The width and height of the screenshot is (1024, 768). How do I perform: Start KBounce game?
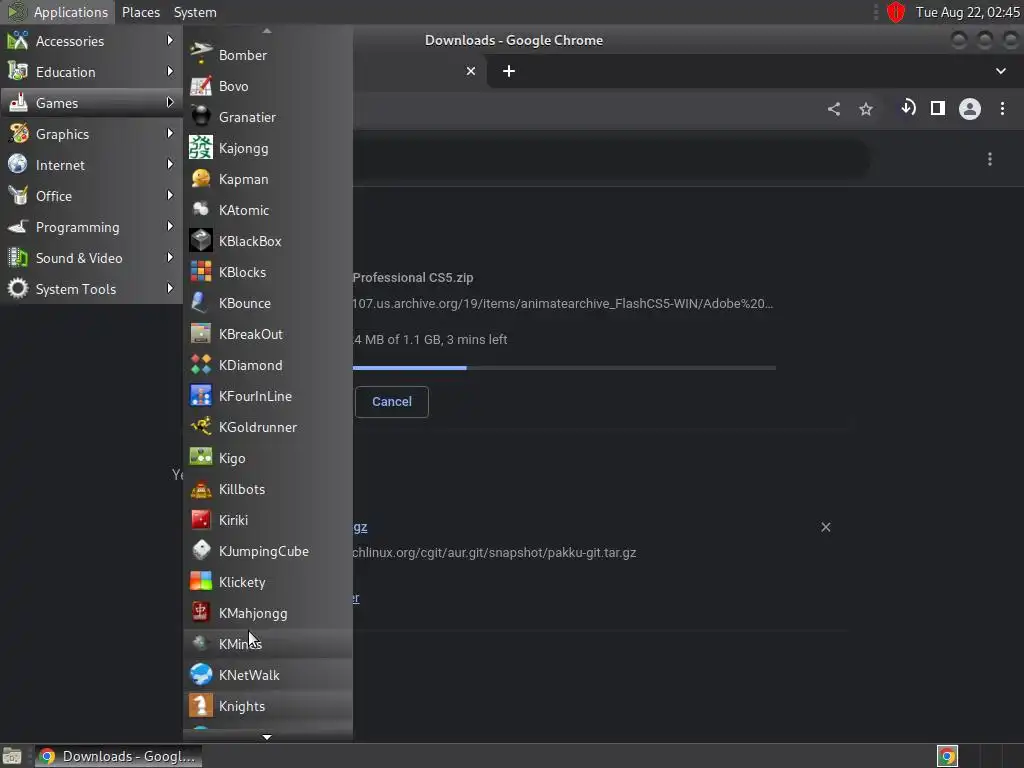click(x=268, y=303)
